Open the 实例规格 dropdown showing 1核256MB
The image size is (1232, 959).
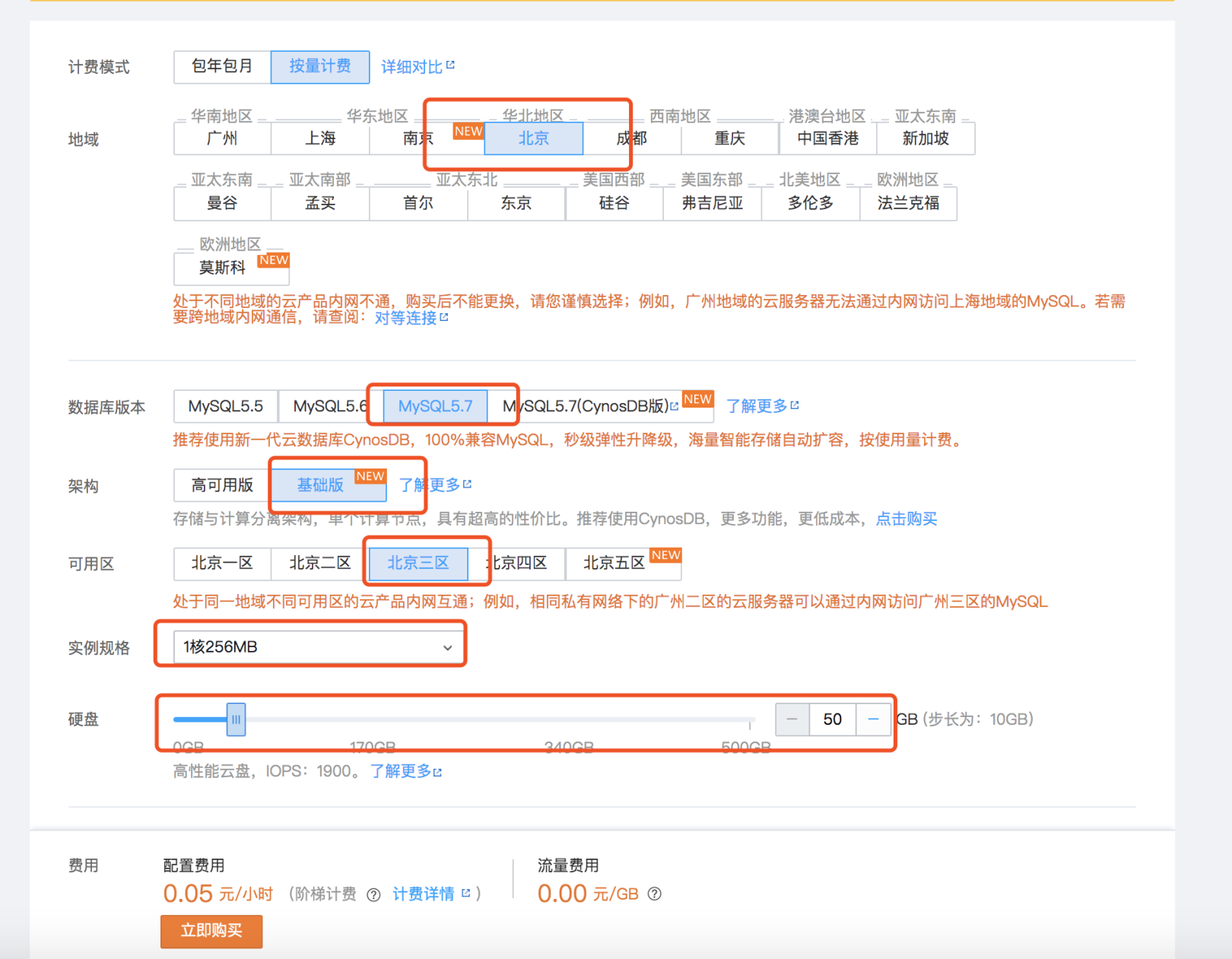coord(318,647)
